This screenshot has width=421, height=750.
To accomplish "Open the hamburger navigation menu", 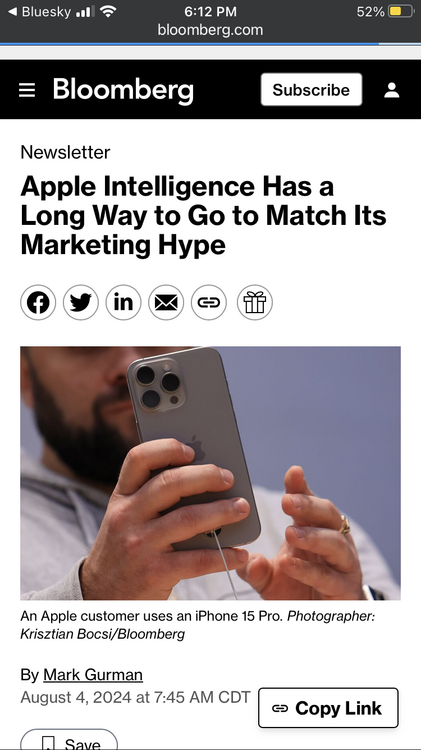I will [x=27, y=90].
